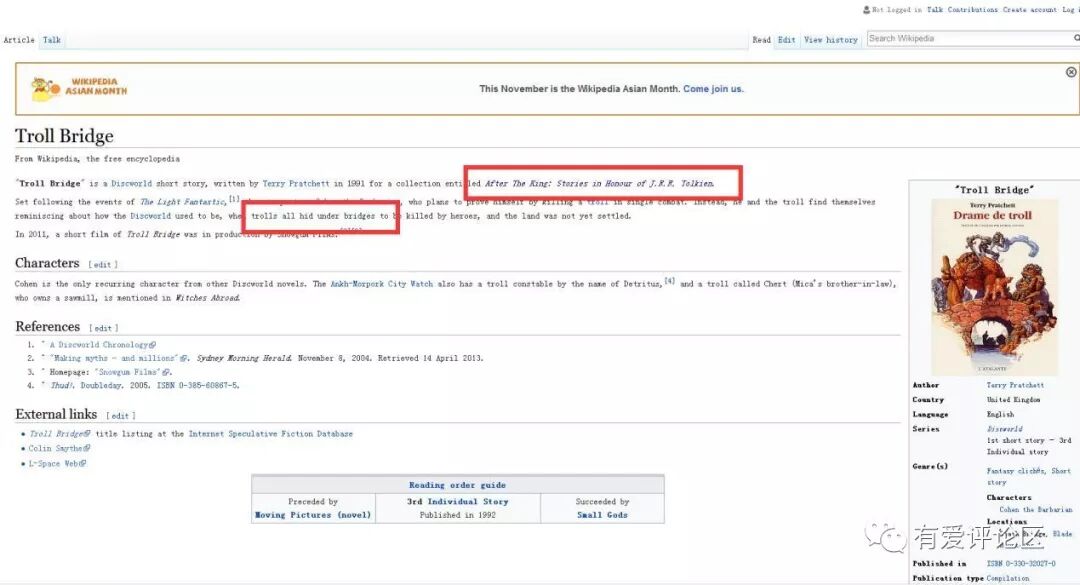Open the View history tab
This screenshot has width=1080, height=585.
pos(831,40)
